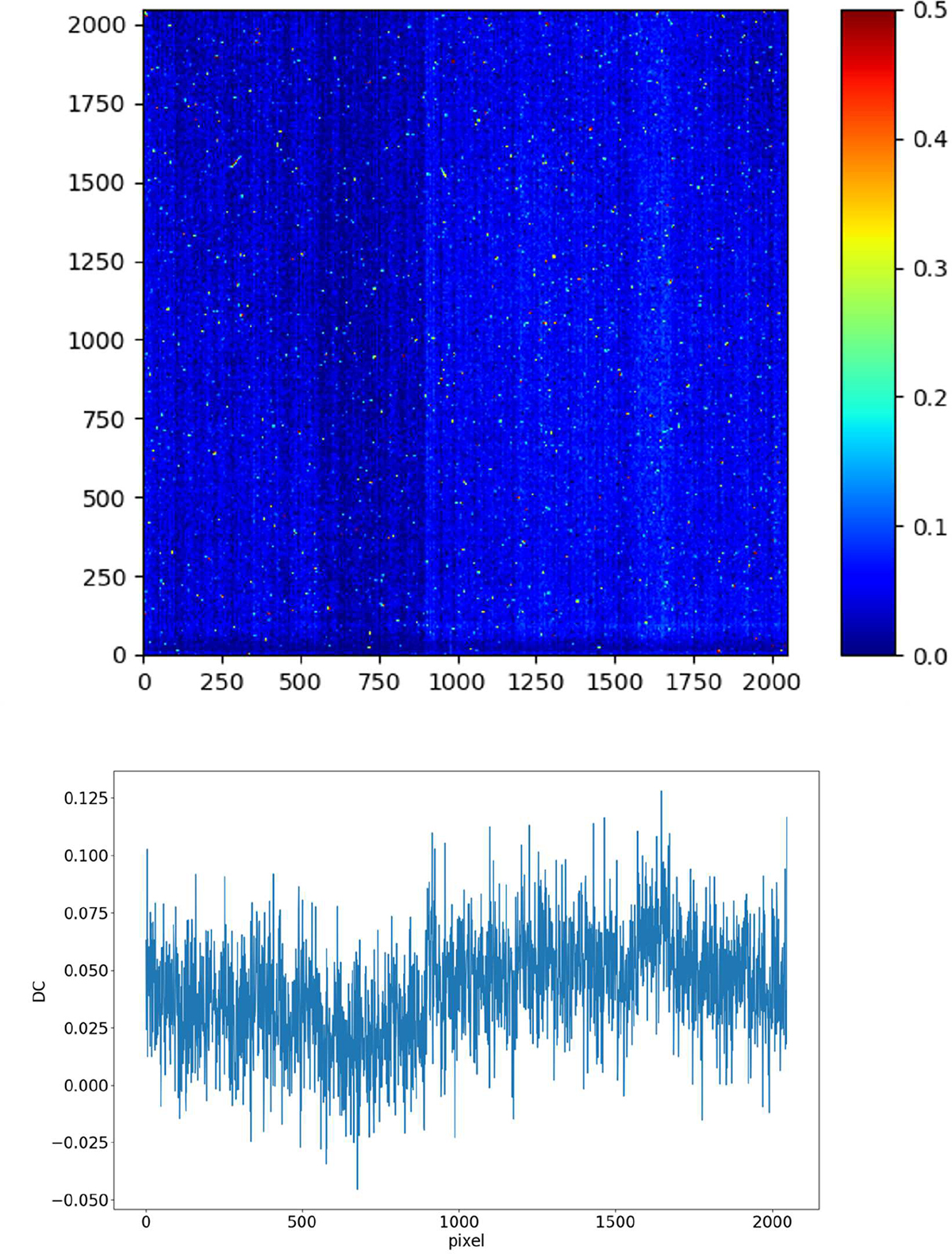The width and height of the screenshot is (952, 1254).
Task: Select the 0.075 tick on the DC axis
Action: (x=86, y=914)
